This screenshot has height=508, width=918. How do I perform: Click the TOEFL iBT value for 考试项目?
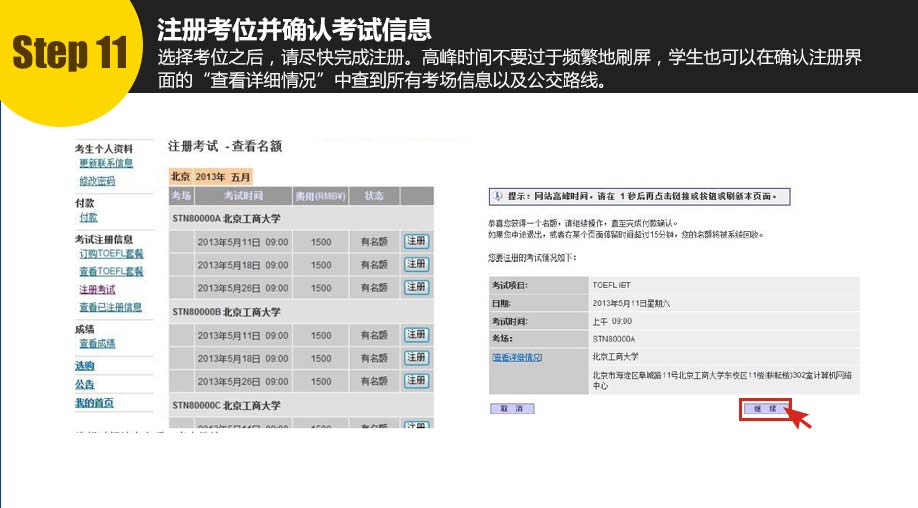click(611, 285)
